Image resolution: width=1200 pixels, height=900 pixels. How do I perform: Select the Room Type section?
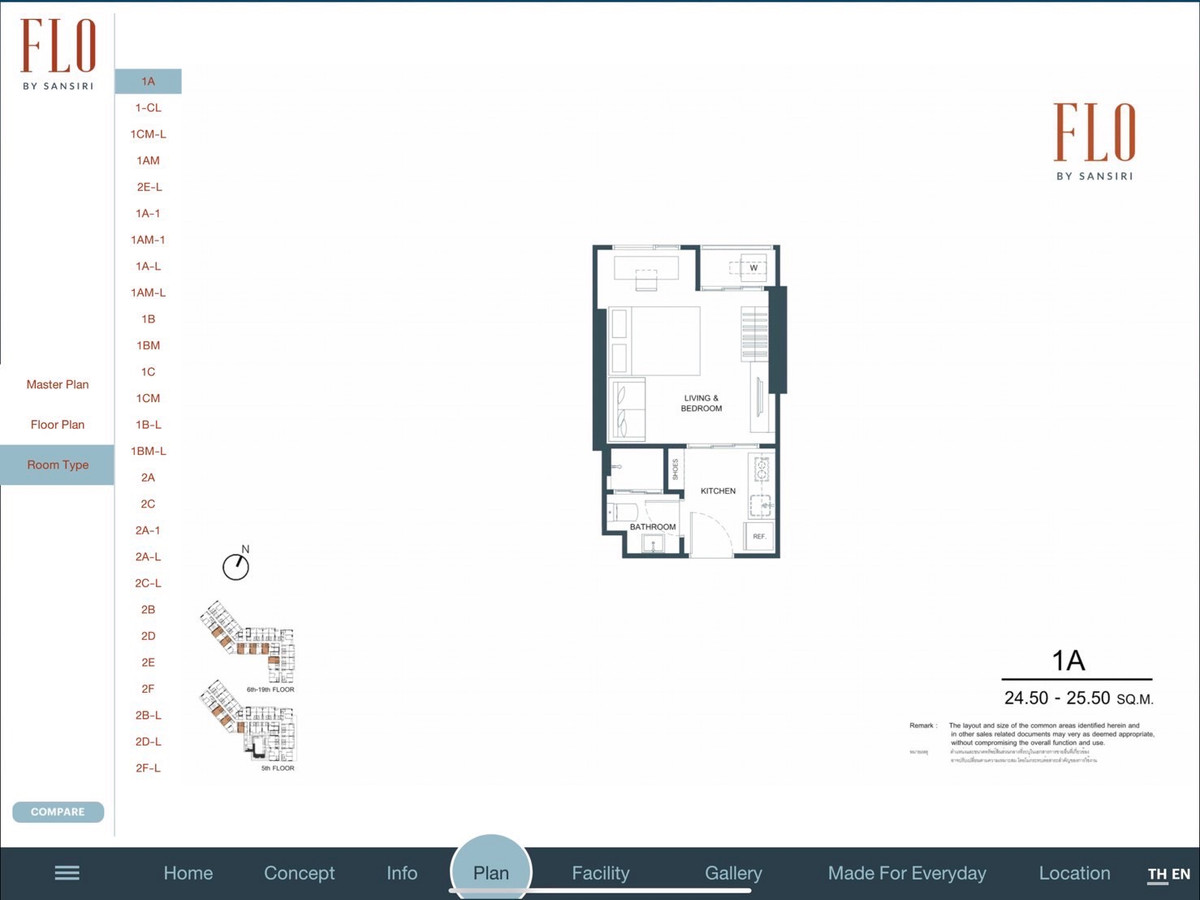coord(57,465)
